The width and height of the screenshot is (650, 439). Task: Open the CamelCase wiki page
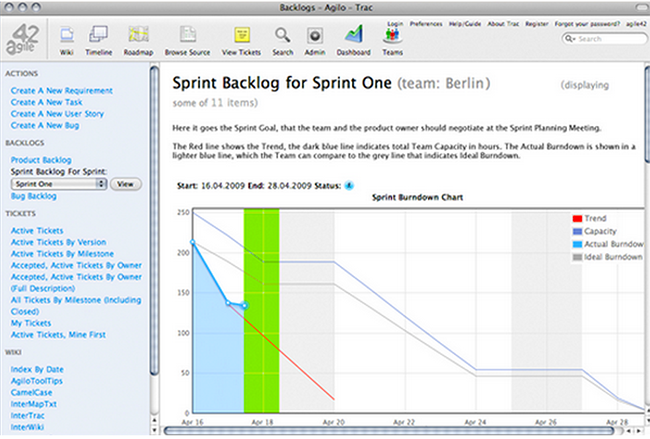32,393
